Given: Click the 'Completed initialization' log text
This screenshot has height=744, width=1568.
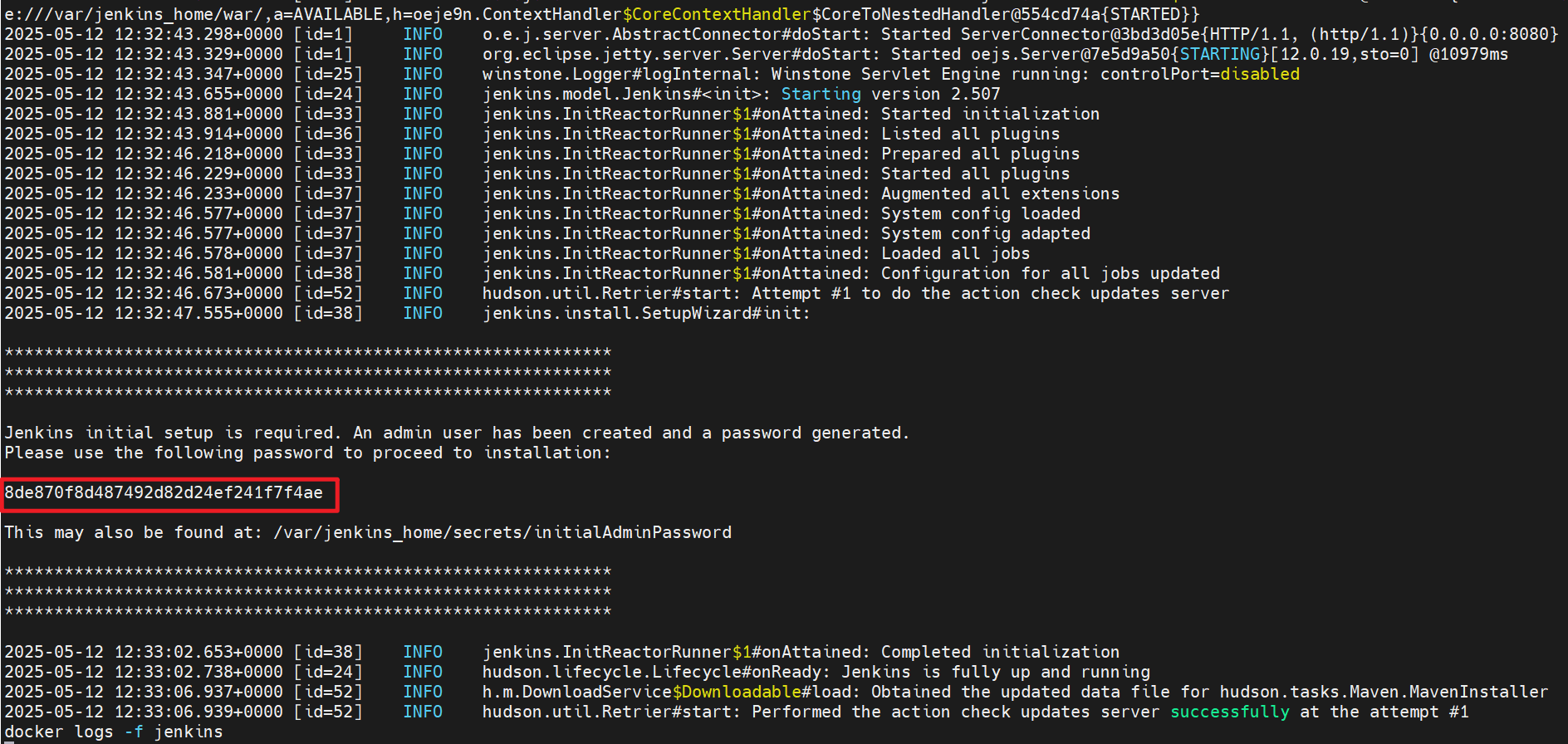Looking at the screenshot, I should (x=1000, y=653).
